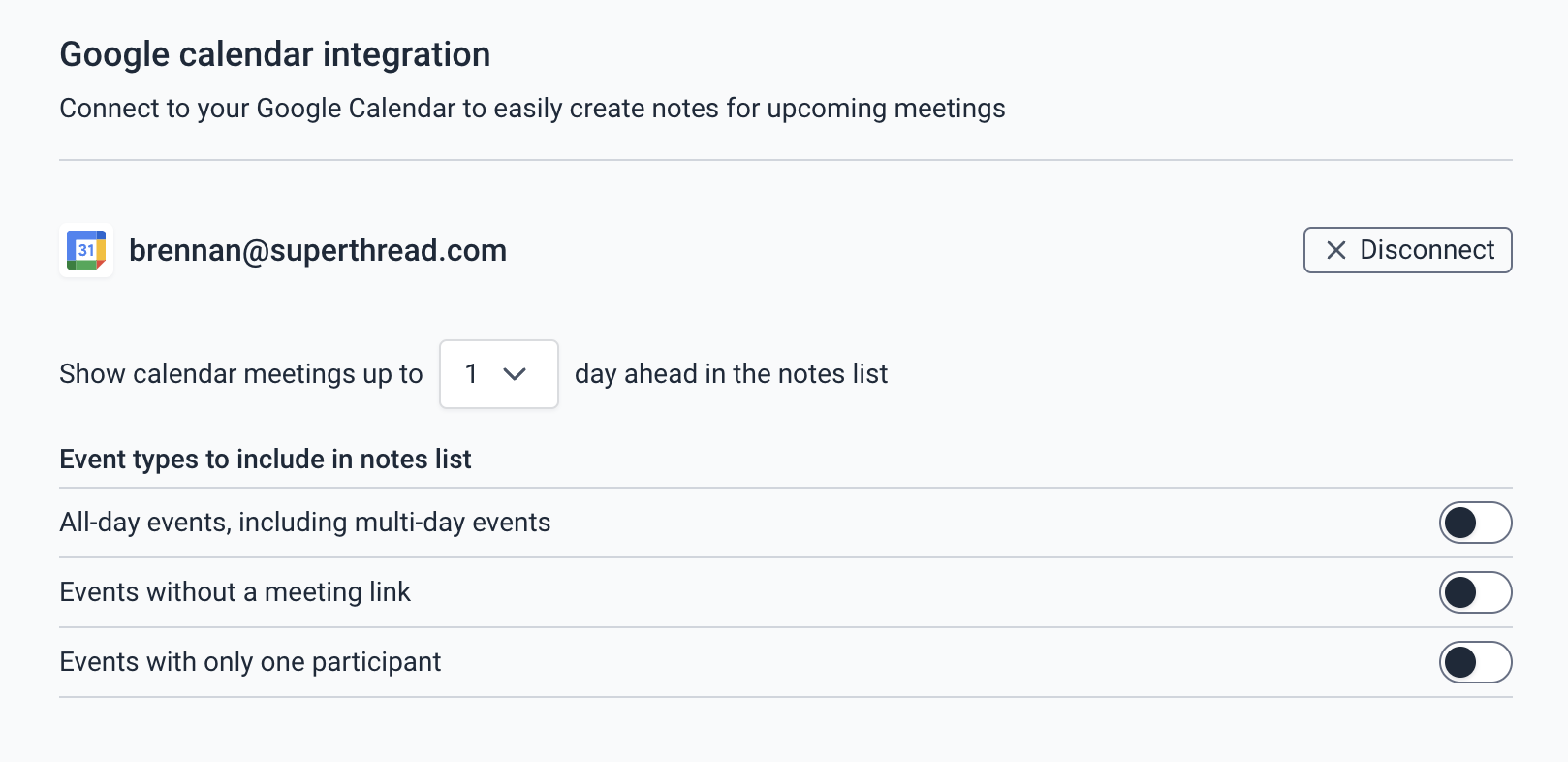Enable all-day events toggle
This screenshot has width=1568, height=762.
[1474, 523]
